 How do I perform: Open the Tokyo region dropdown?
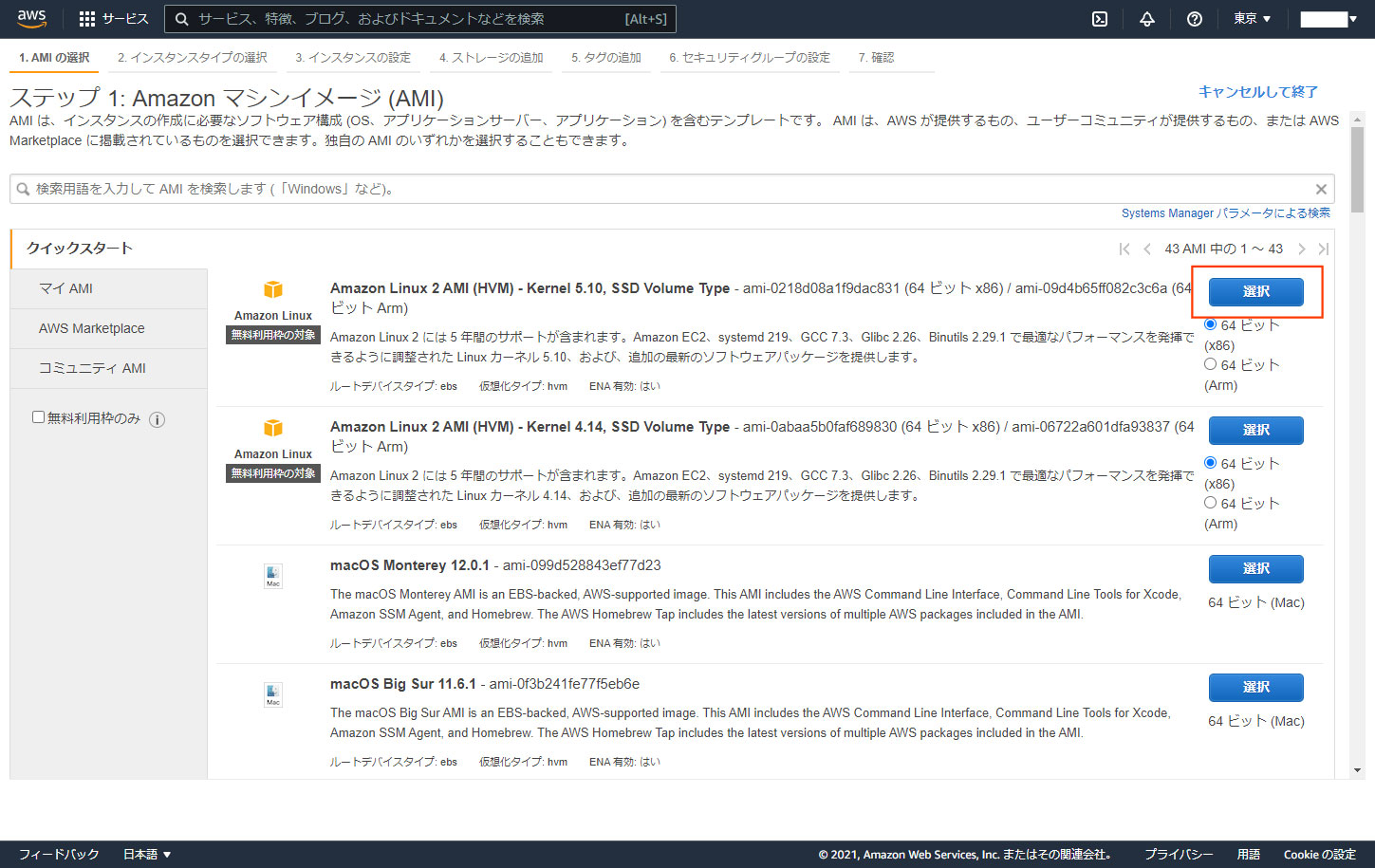1252,19
